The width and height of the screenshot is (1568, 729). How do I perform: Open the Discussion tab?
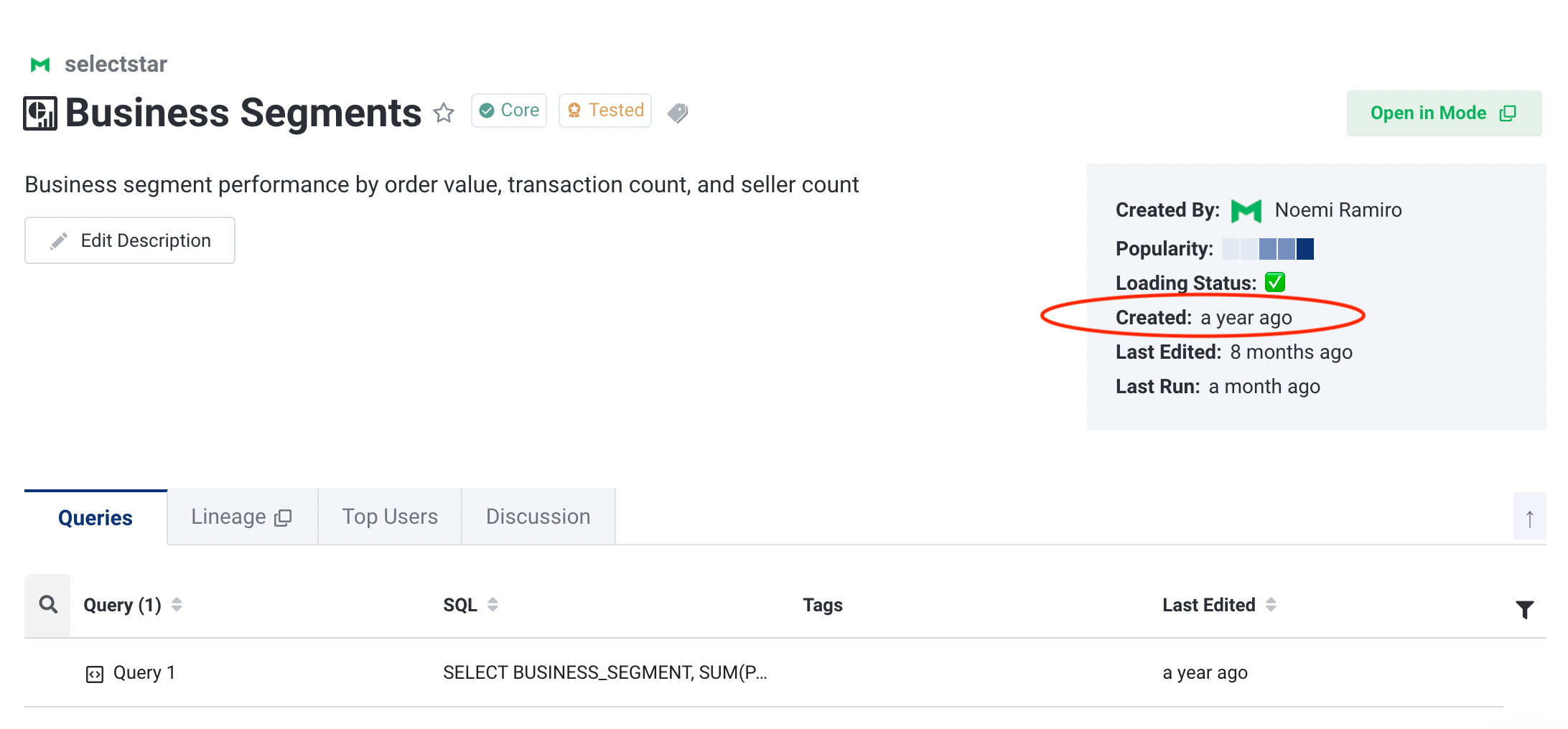pyautogui.click(x=538, y=517)
